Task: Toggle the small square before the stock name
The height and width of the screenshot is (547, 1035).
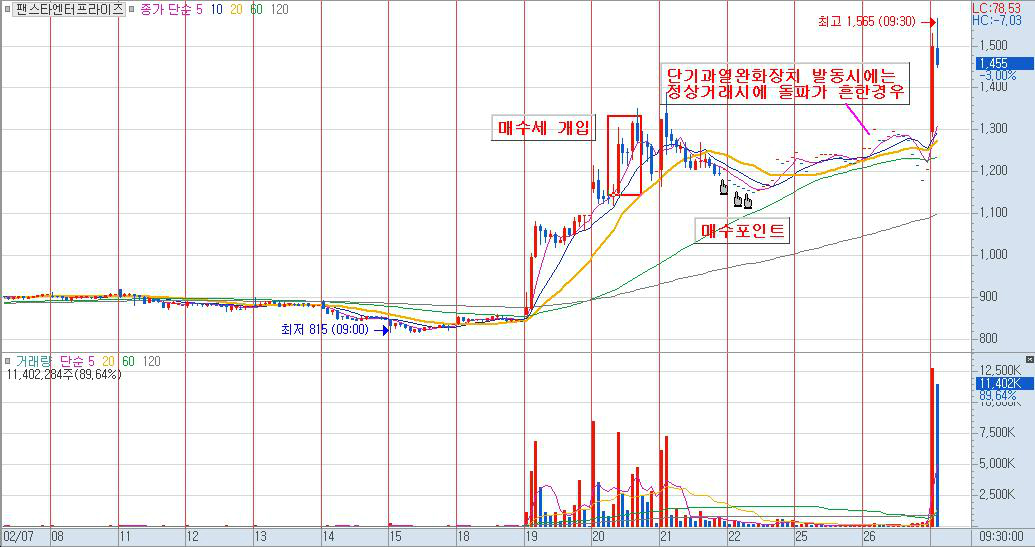Action: [x=7, y=9]
